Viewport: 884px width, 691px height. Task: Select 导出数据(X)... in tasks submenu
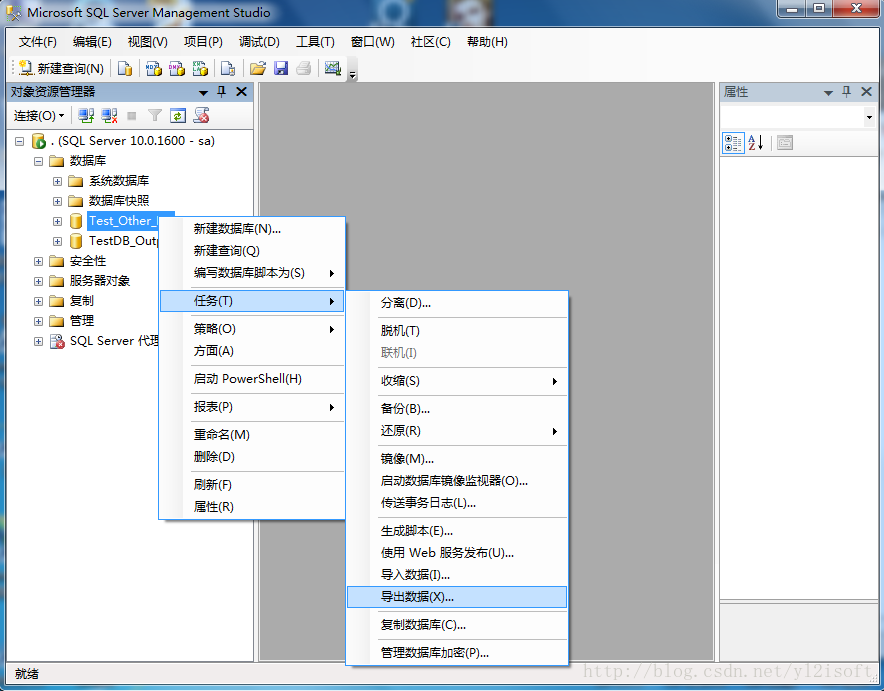pyautogui.click(x=457, y=597)
